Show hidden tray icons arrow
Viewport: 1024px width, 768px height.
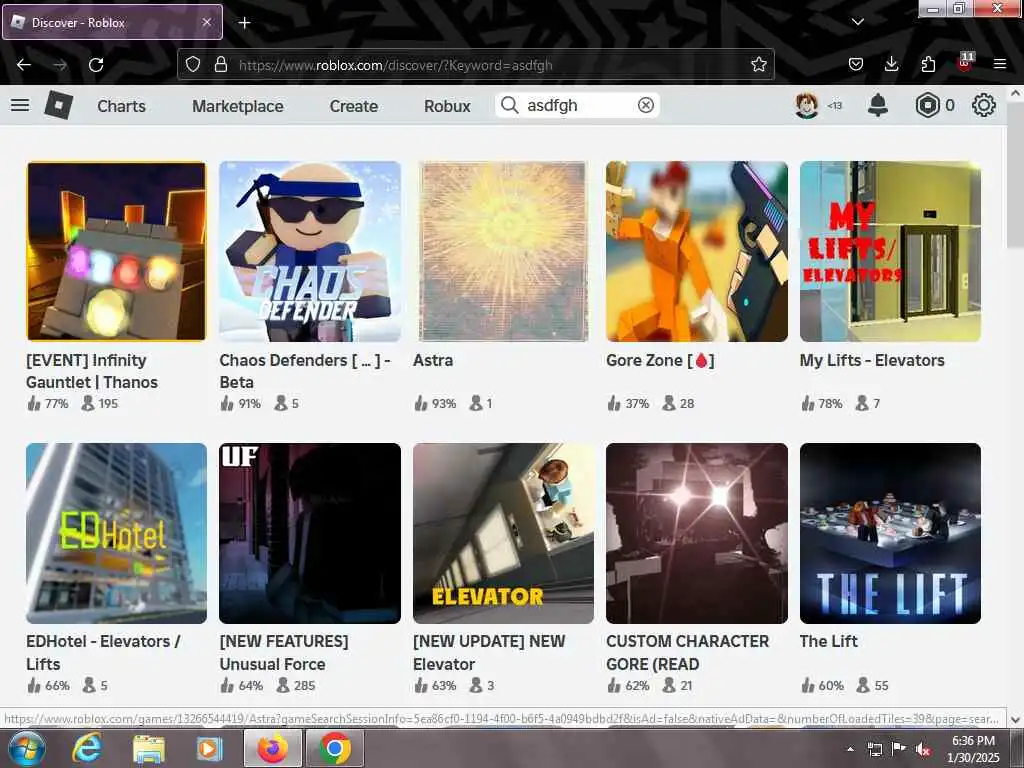(x=850, y=749)
